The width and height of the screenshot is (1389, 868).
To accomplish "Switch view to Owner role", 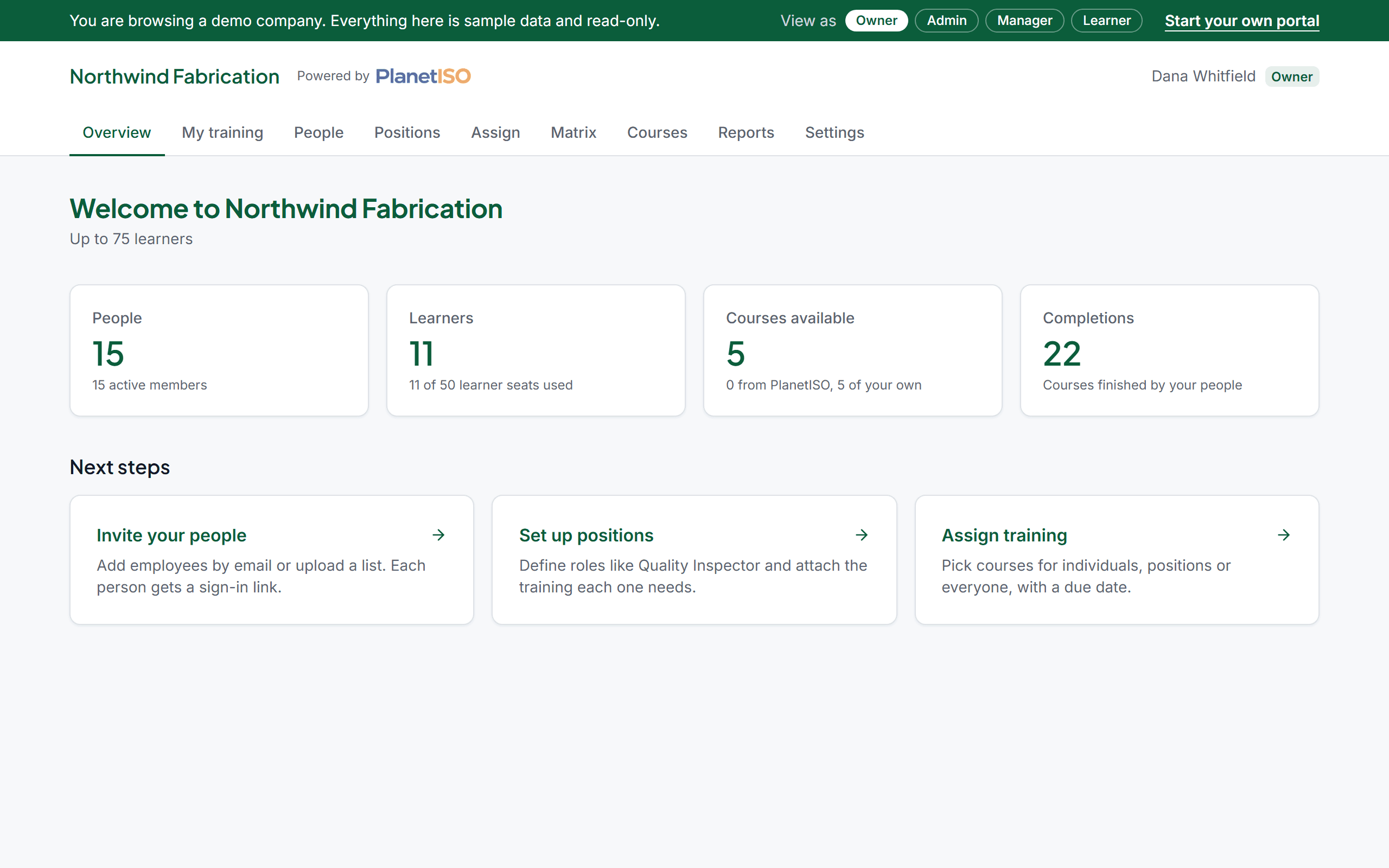I will (x=876, y=21).
